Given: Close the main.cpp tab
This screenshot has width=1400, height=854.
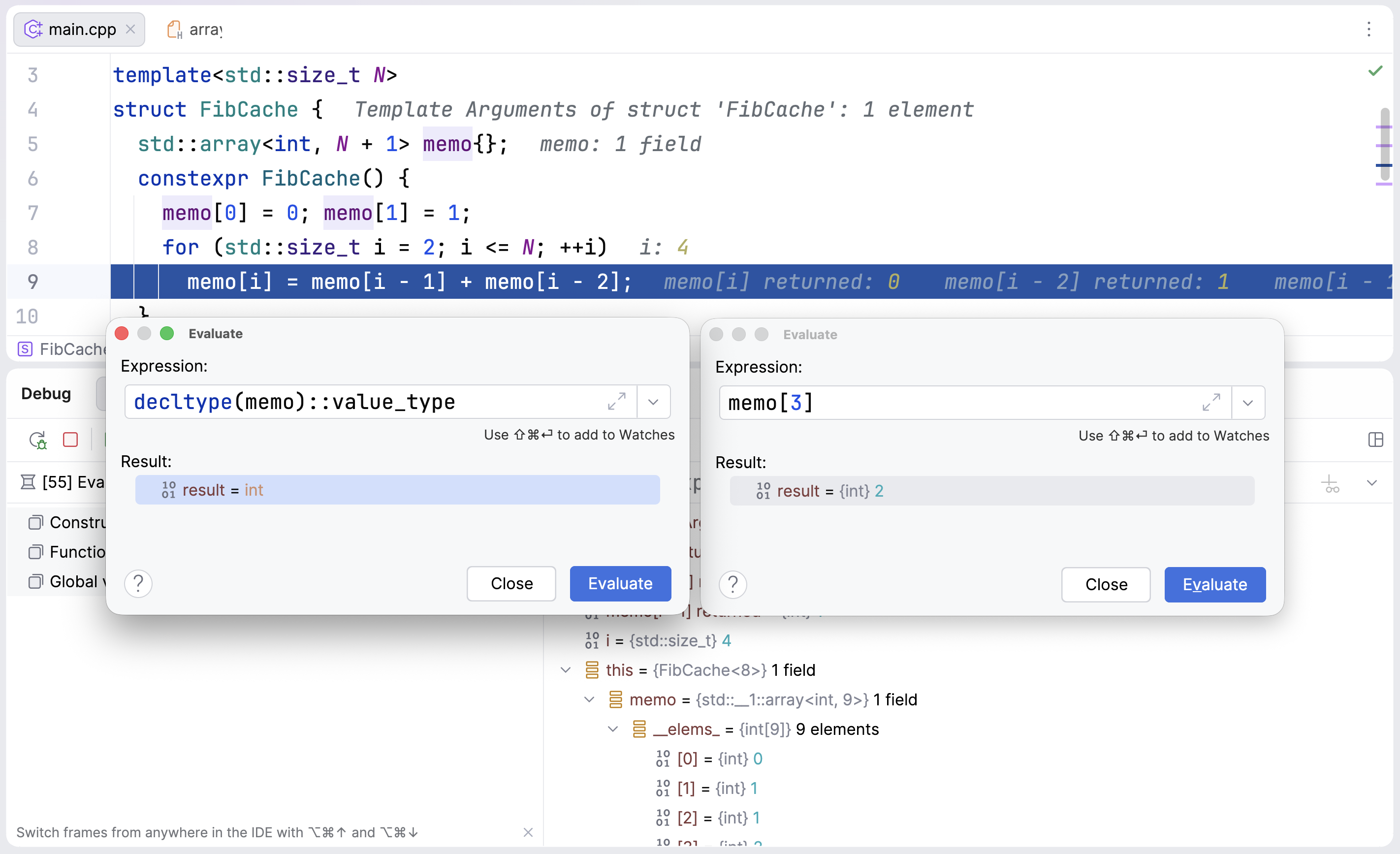Looking at the screenshot, I should (130, 29).
